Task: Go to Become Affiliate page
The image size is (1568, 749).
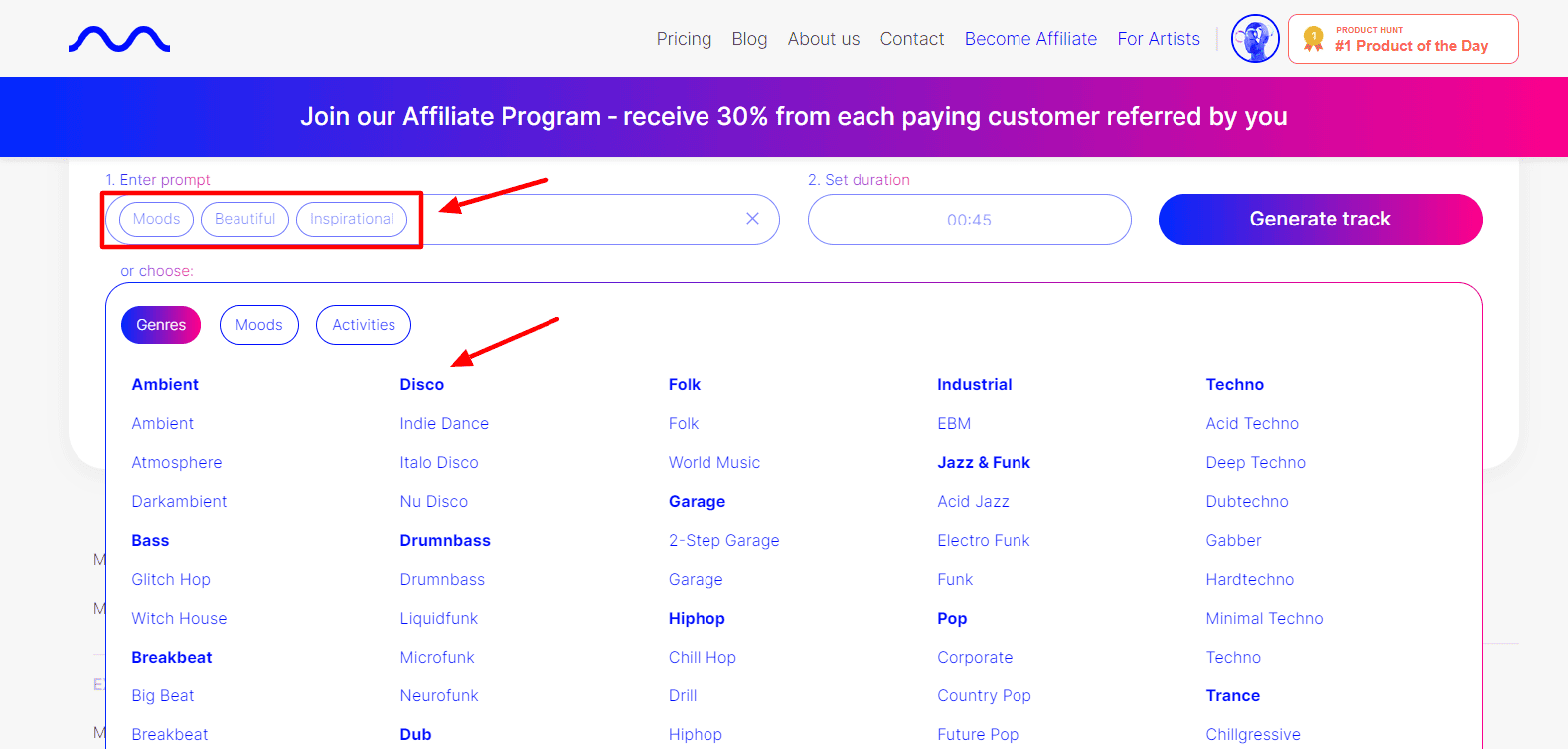Action: click(x=1030, y=39)
